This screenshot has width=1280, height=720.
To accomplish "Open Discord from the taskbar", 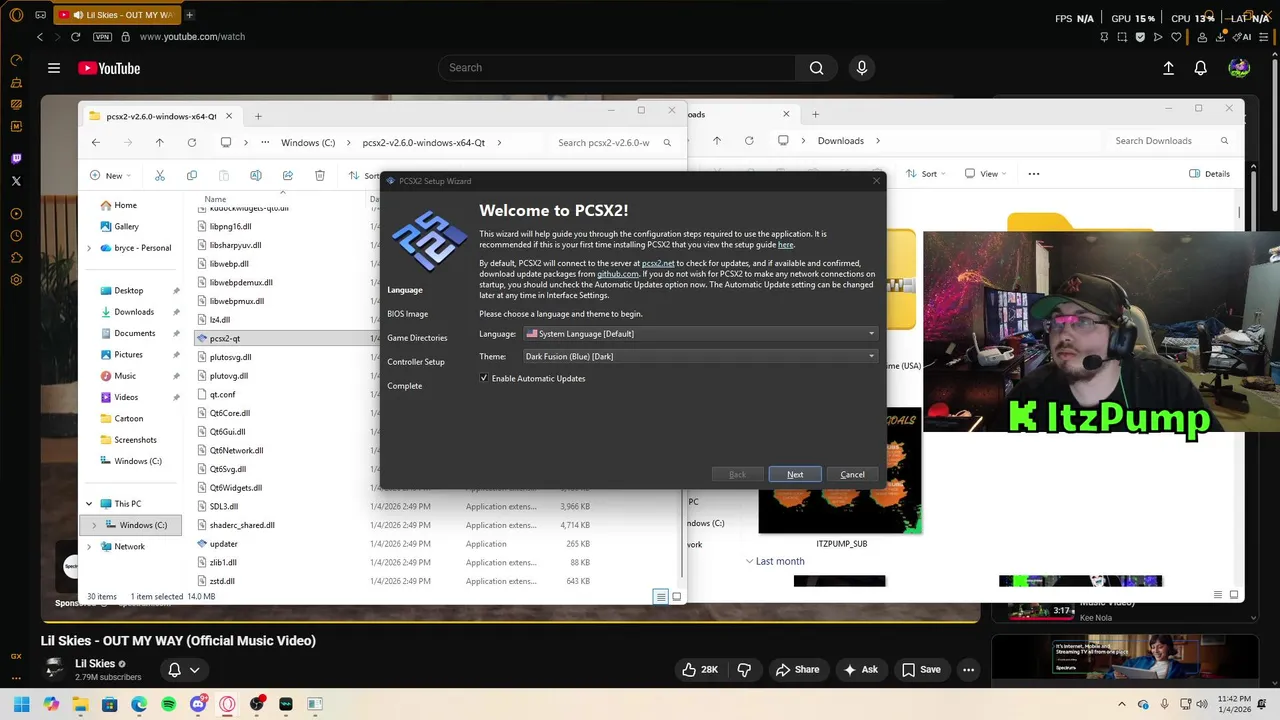I will 198,704.
